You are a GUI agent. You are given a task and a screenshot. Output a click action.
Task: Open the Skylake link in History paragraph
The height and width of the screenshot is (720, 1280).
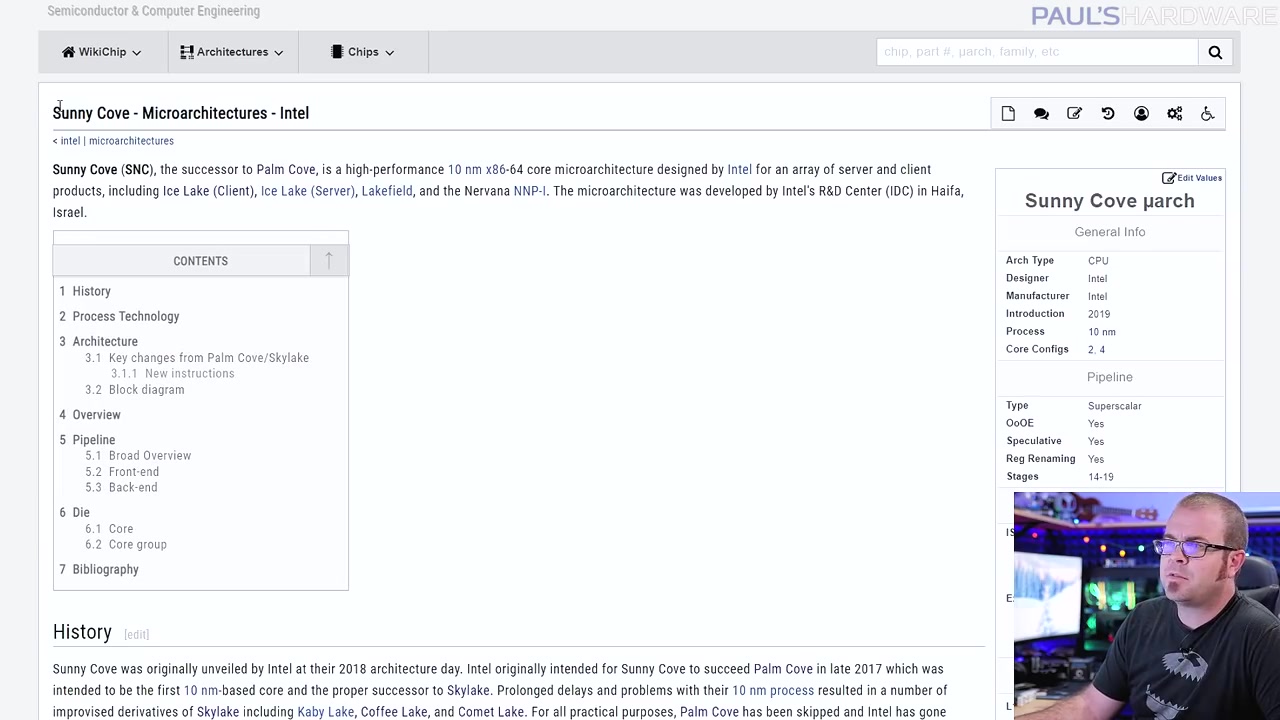pos(468,691)
